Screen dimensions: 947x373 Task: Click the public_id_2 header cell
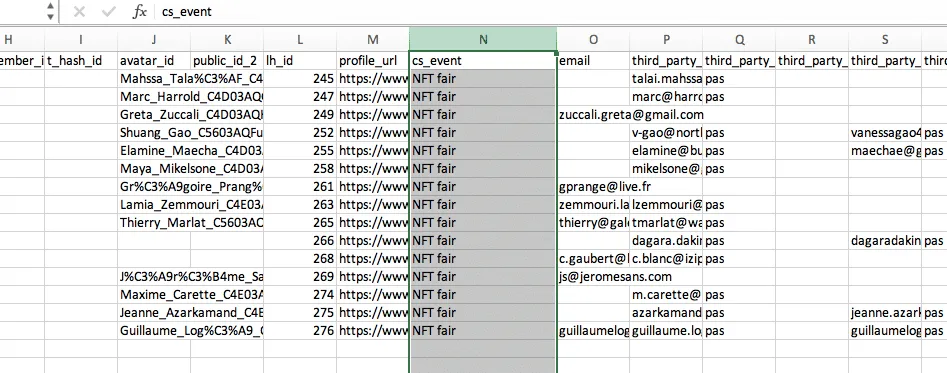click(x=227, y=60)
